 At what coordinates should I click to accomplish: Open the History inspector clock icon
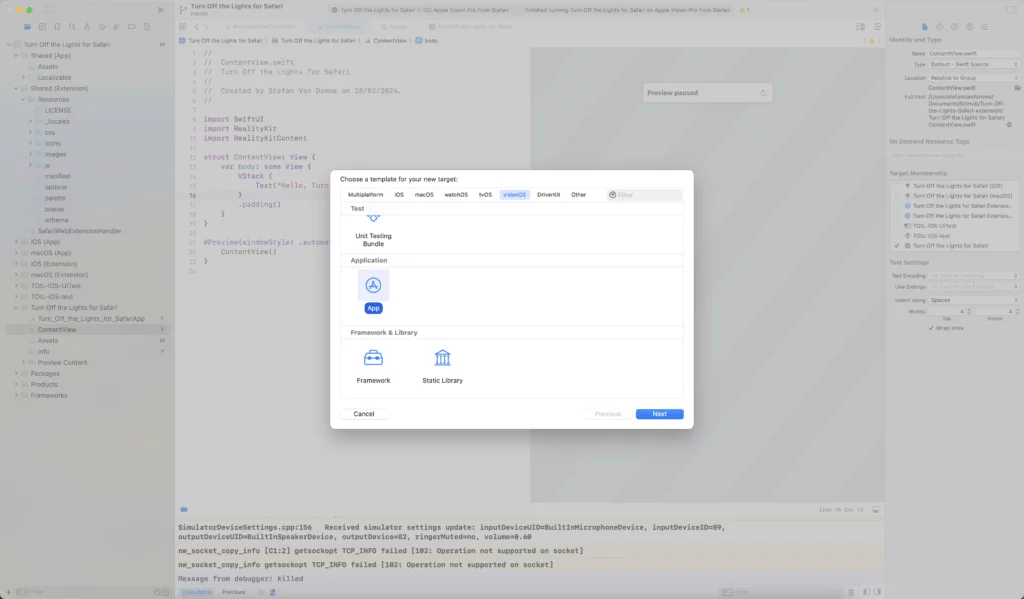939,27
